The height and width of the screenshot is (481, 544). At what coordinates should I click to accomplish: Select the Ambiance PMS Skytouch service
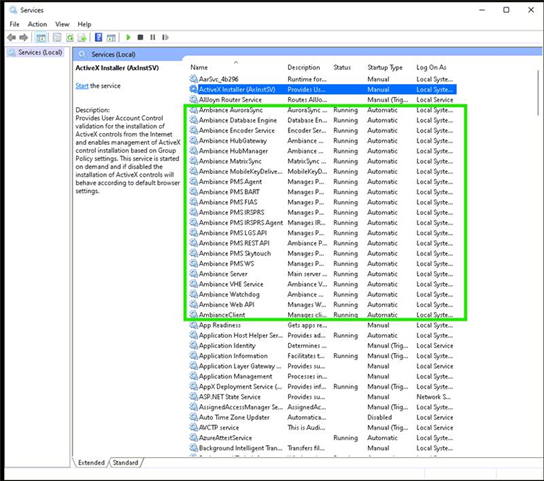pyautogui.click(x=323, y=253)
